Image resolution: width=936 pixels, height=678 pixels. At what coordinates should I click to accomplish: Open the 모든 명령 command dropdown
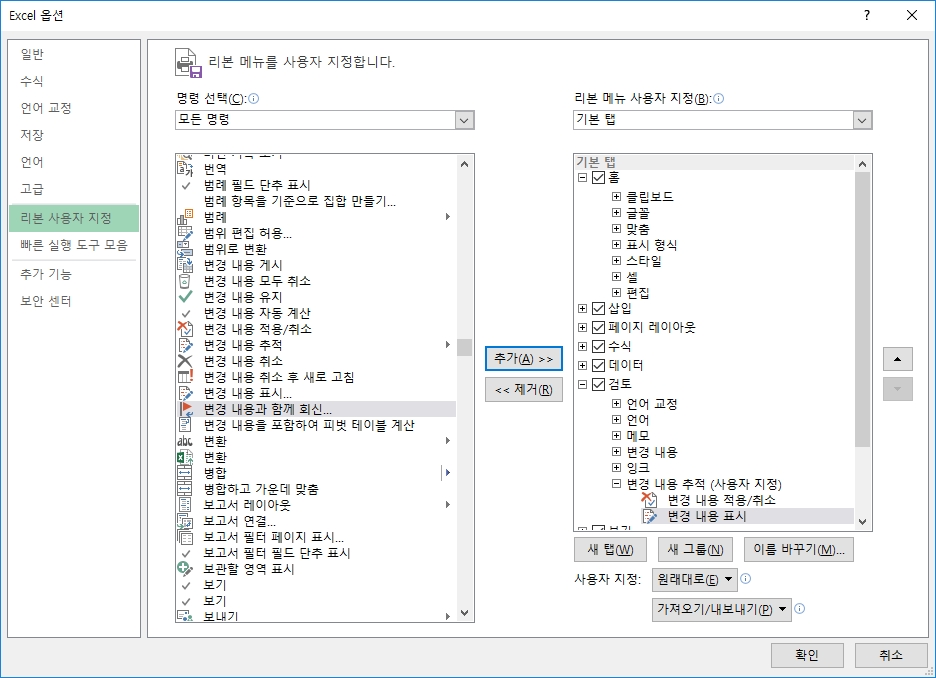click(464, 120)
